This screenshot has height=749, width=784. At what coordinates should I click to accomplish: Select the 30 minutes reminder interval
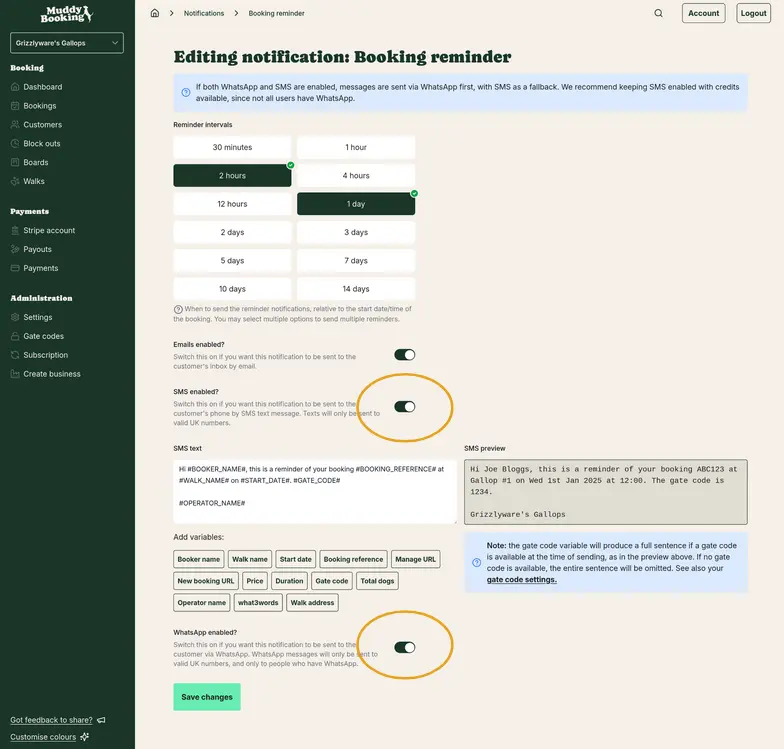(232, 147)
